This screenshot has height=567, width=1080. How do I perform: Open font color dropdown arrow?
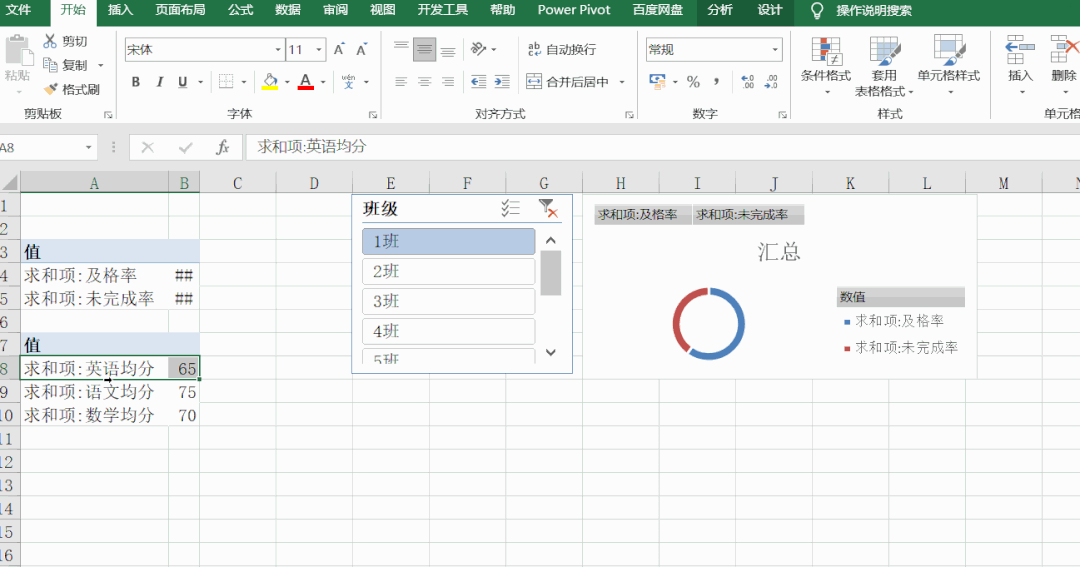pos(323,82)
